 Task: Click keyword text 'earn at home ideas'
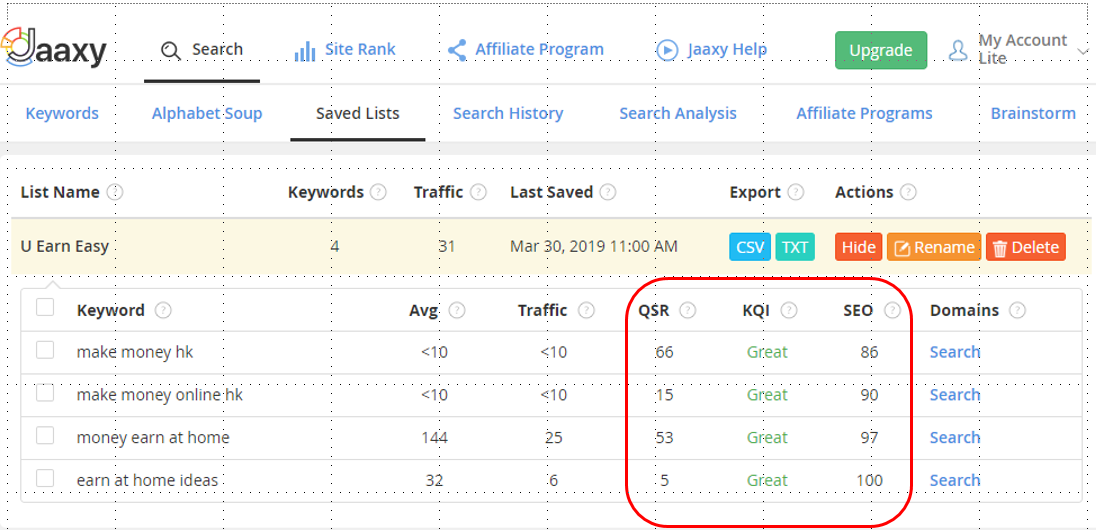click(147, 480)
